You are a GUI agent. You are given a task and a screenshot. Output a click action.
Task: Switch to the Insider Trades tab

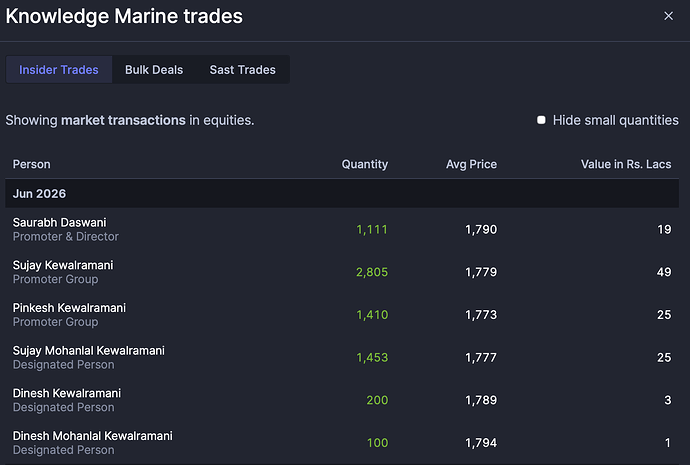click(59, 70)
